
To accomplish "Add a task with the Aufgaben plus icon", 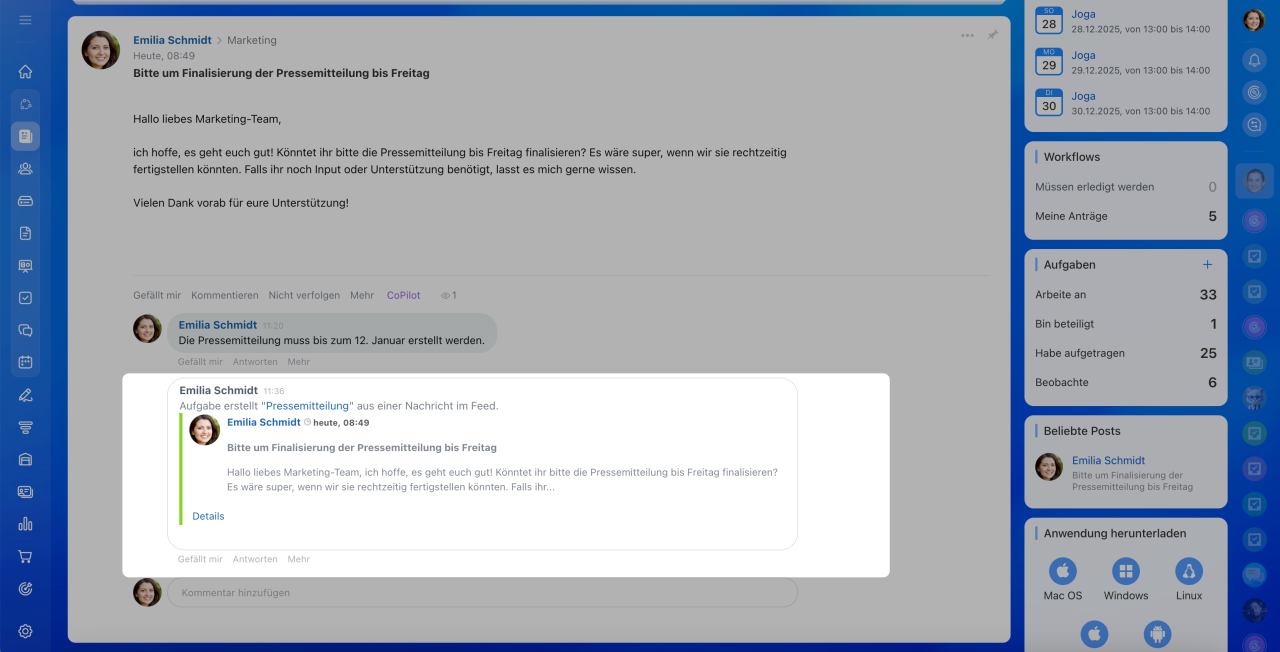I will 1207,265.
